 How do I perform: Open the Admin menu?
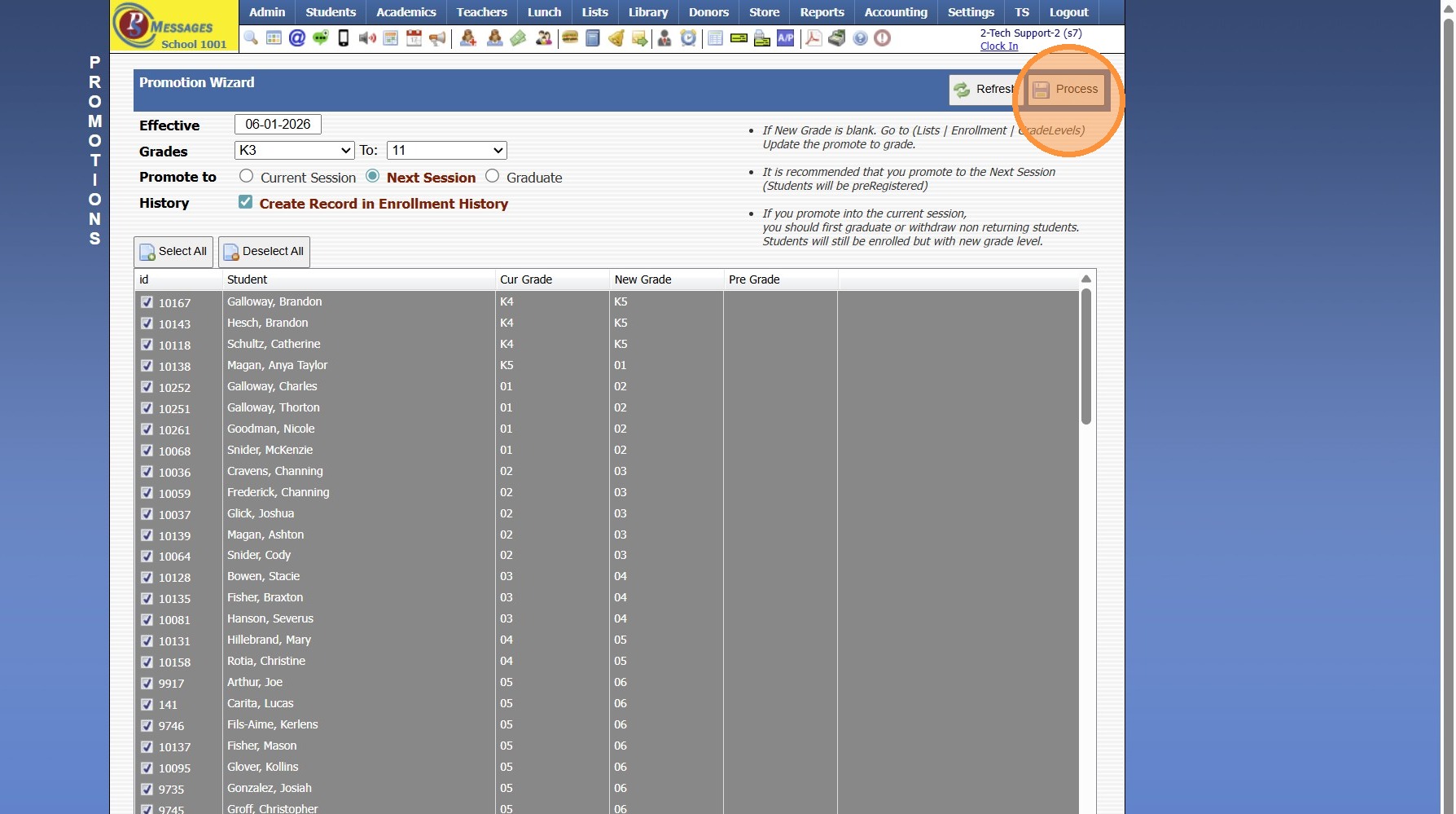tap(267, 12)
